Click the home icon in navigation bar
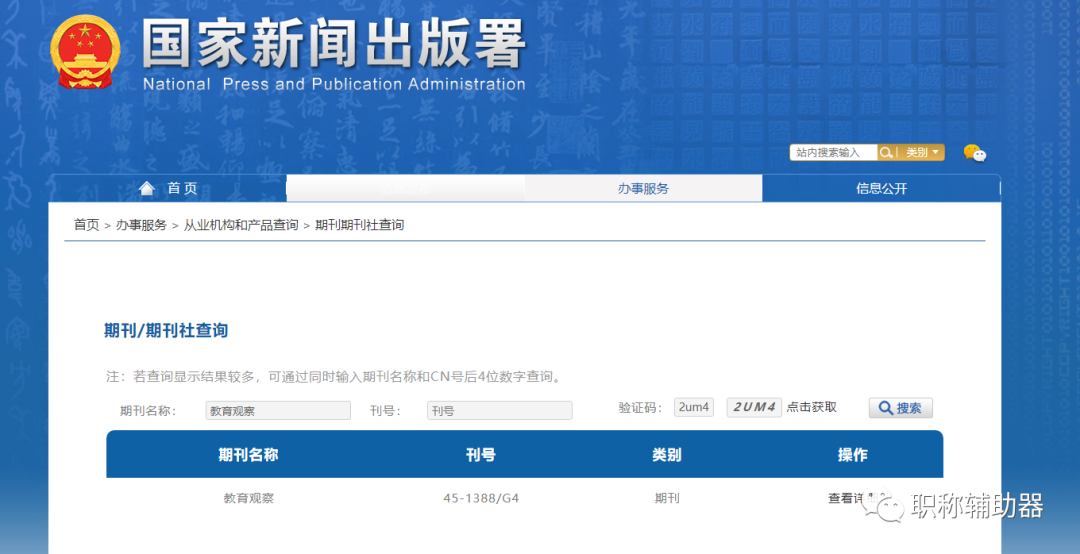 point(147,188)
